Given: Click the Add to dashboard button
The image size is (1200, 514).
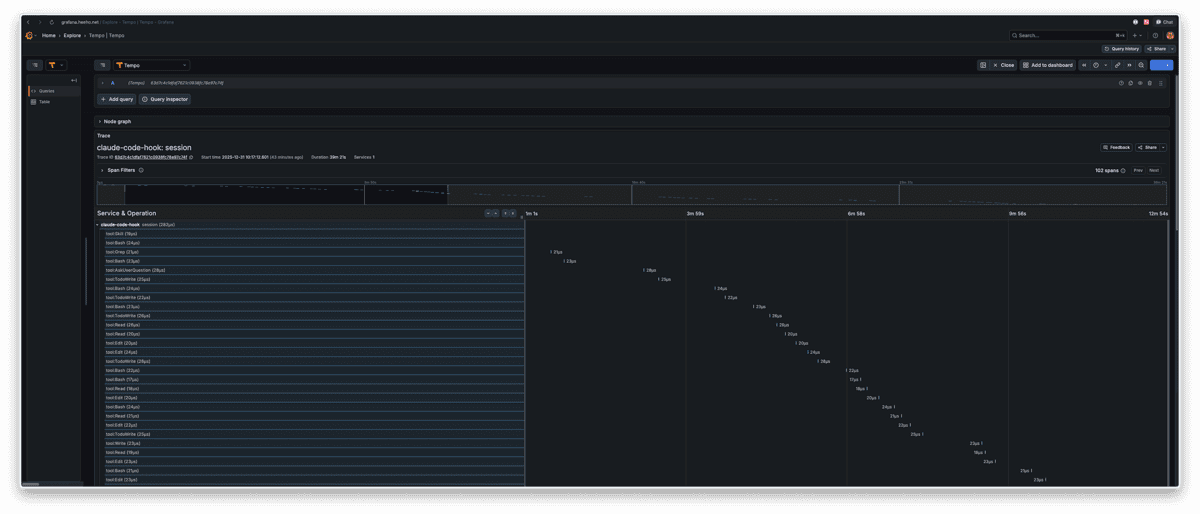Looking at the screenshot, I should 1047,65.
